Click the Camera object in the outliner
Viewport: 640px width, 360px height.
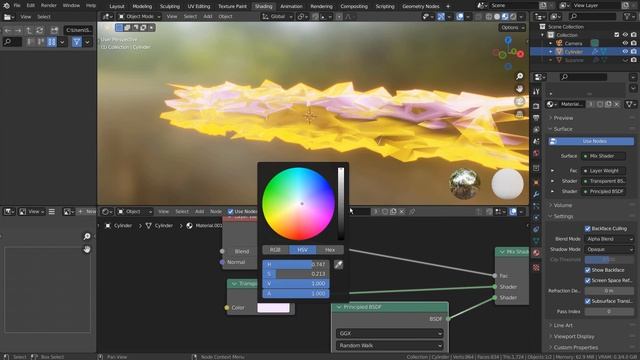[573, 43]
